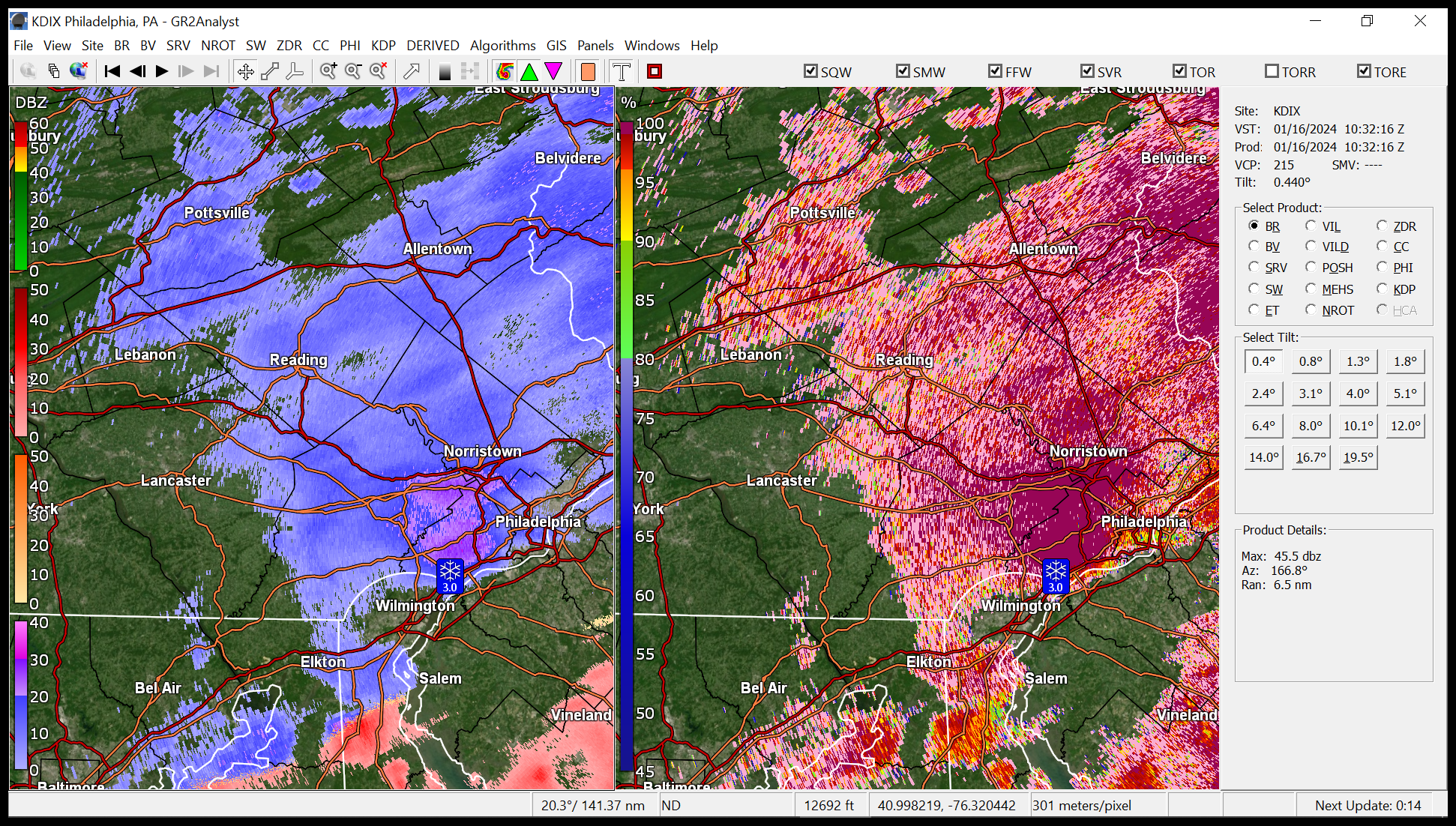Click the copy image toolbar icon
Screen dimensions: 1456x826
[53, 71]
